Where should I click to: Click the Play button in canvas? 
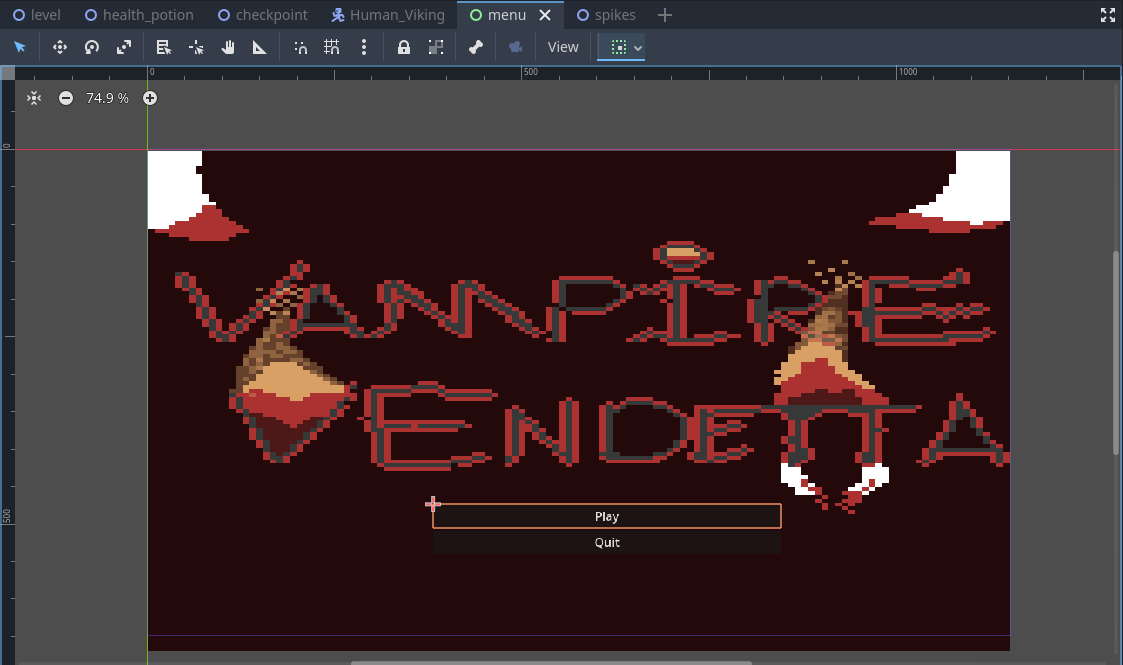point(607,516)
